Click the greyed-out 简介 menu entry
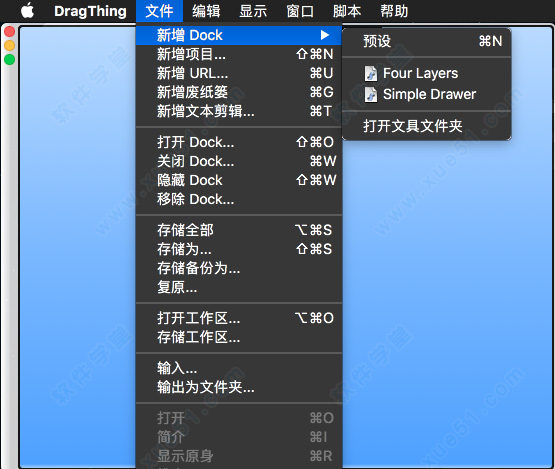This screenshot has height=469, width=555. tap(239, 437)
